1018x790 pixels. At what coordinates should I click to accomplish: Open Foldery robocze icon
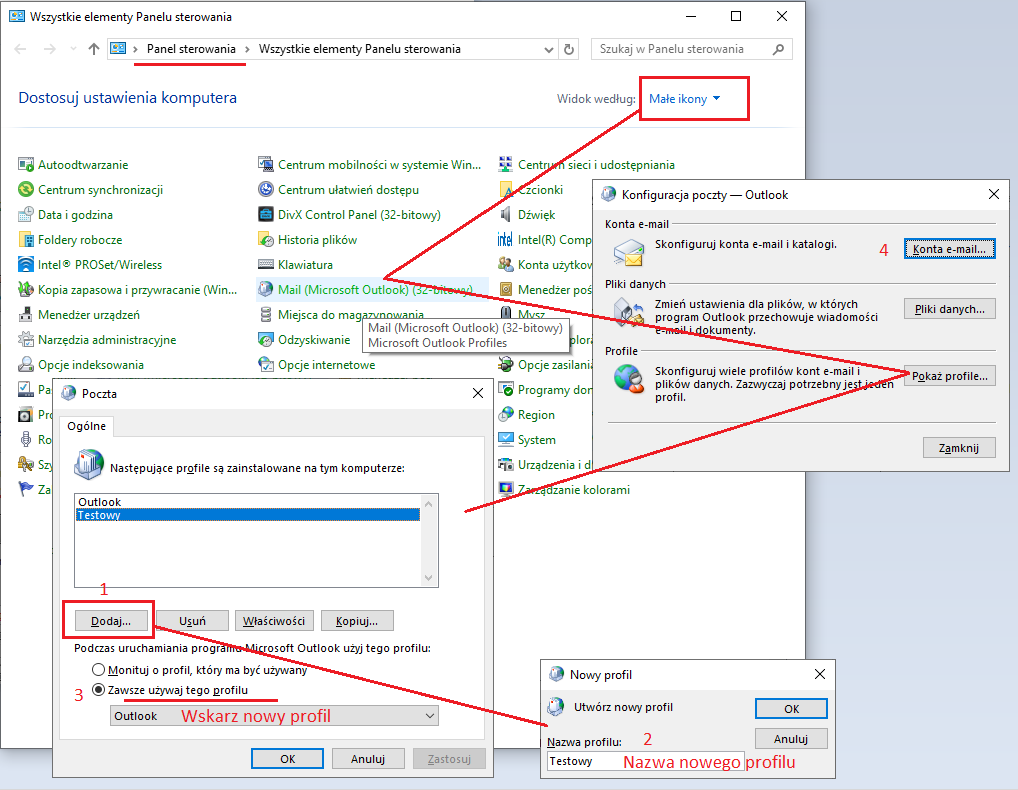click(x=26, y=240)
